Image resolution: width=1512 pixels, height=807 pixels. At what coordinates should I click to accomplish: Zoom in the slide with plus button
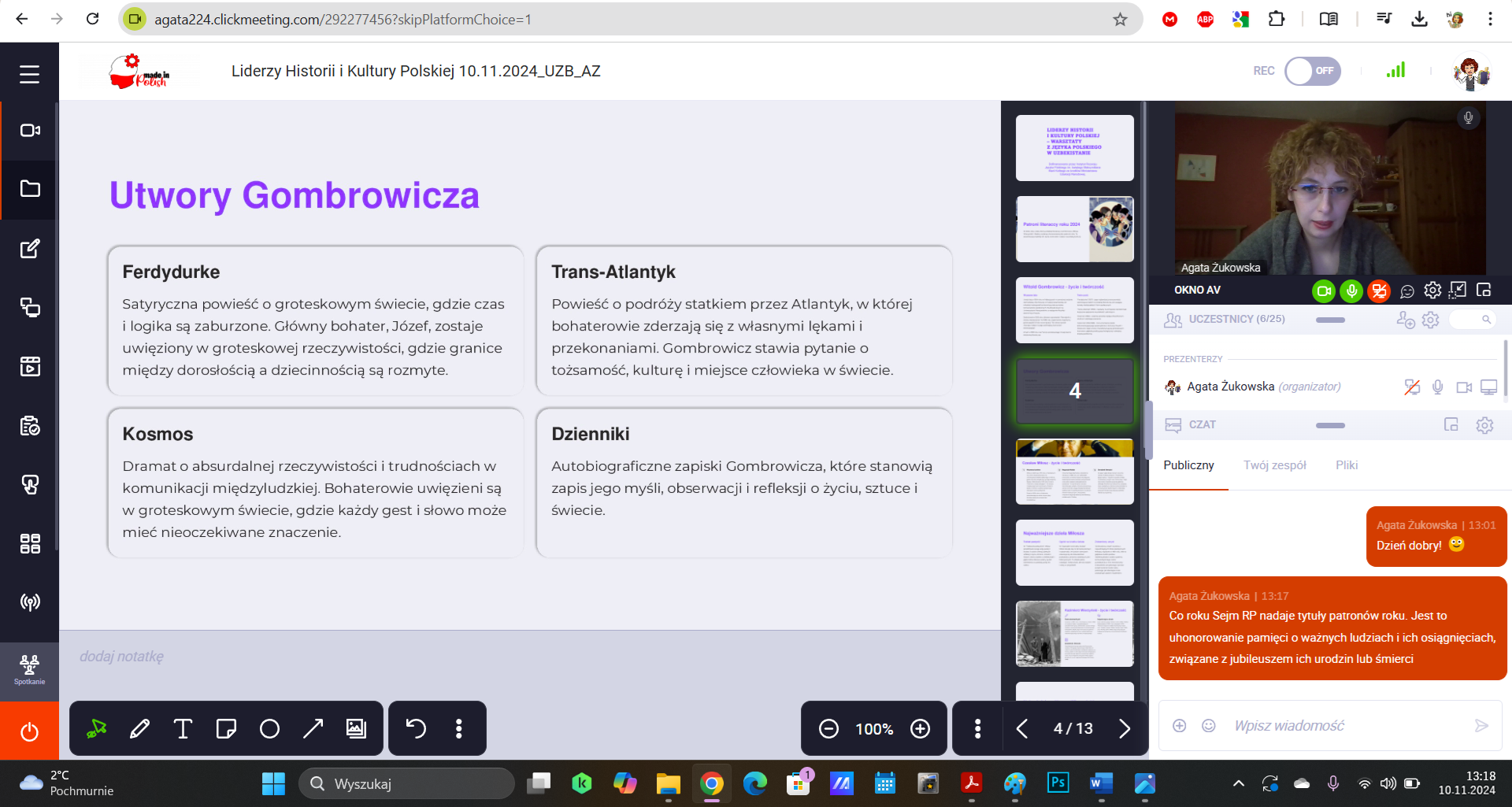click(x=920, y=728)
